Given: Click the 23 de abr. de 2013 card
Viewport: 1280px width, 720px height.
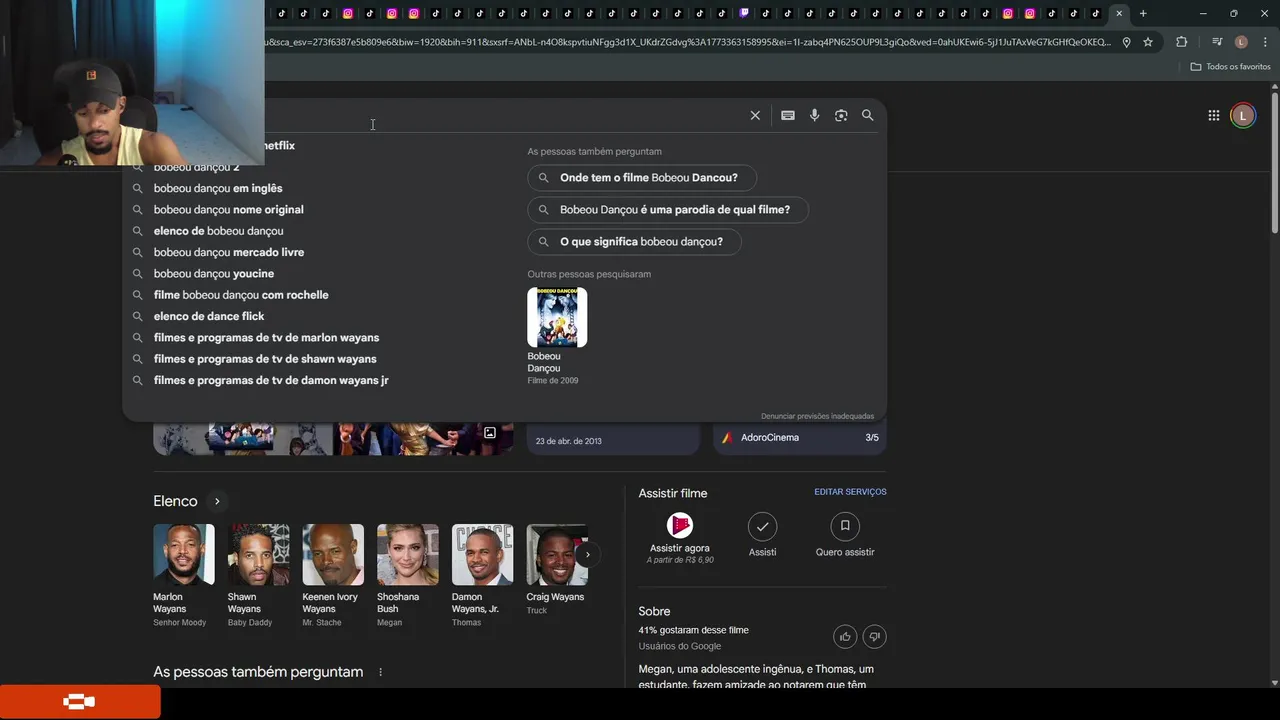Looking at the screenshot, I should [613, 440].
